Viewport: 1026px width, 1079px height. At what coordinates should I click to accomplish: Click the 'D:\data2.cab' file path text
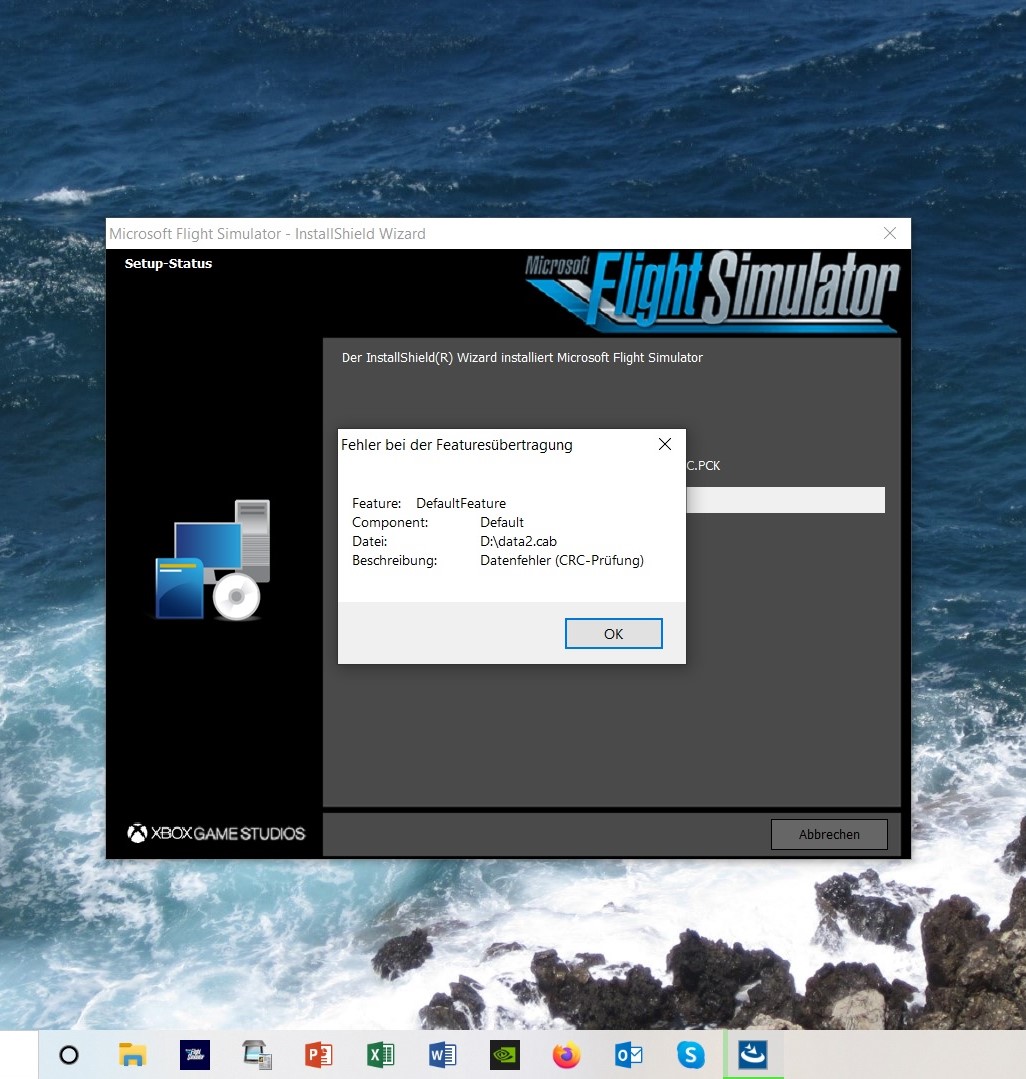pyautogui.click(x=518, y=542)
